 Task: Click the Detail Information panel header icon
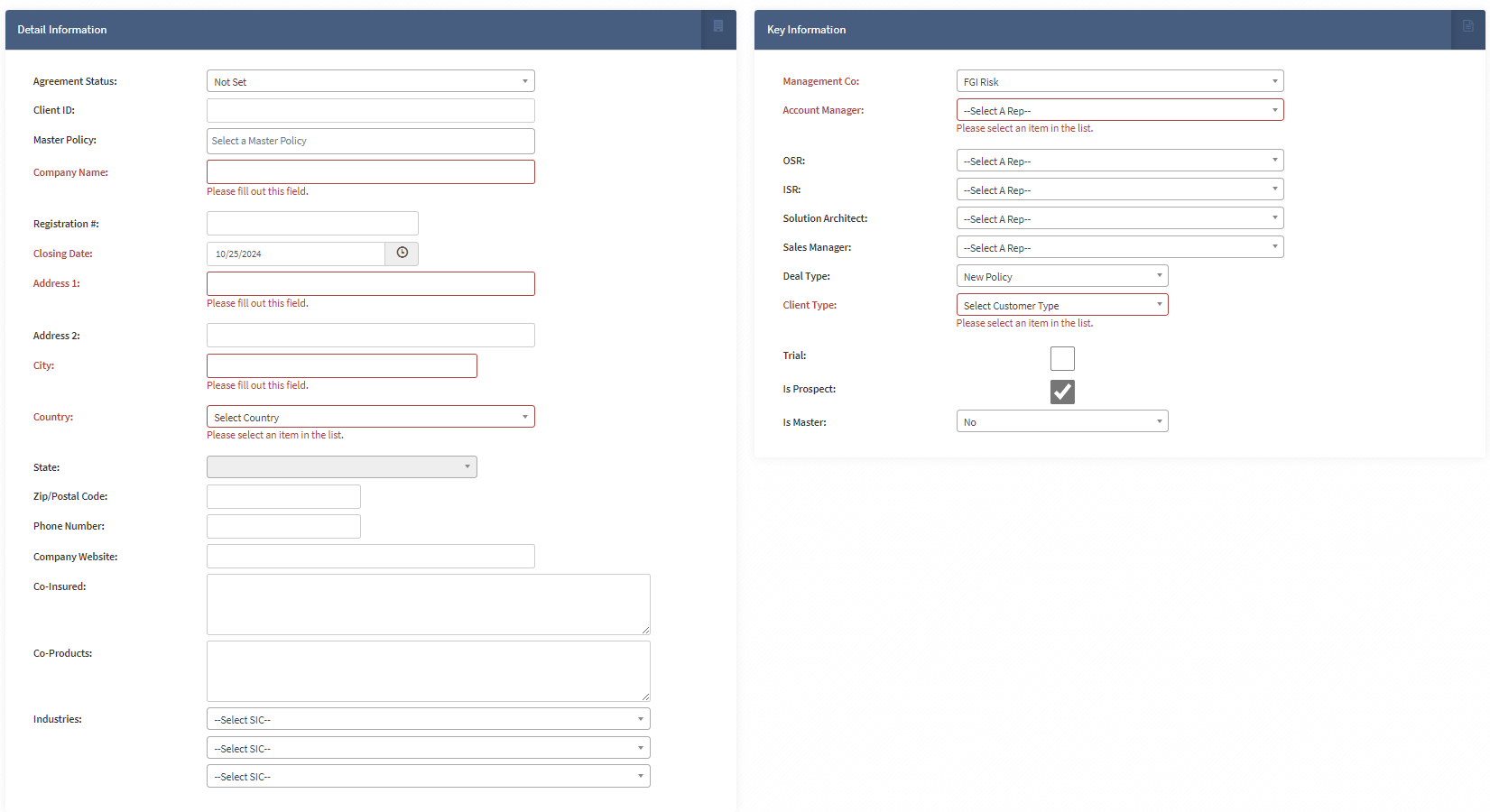(718, 26)
